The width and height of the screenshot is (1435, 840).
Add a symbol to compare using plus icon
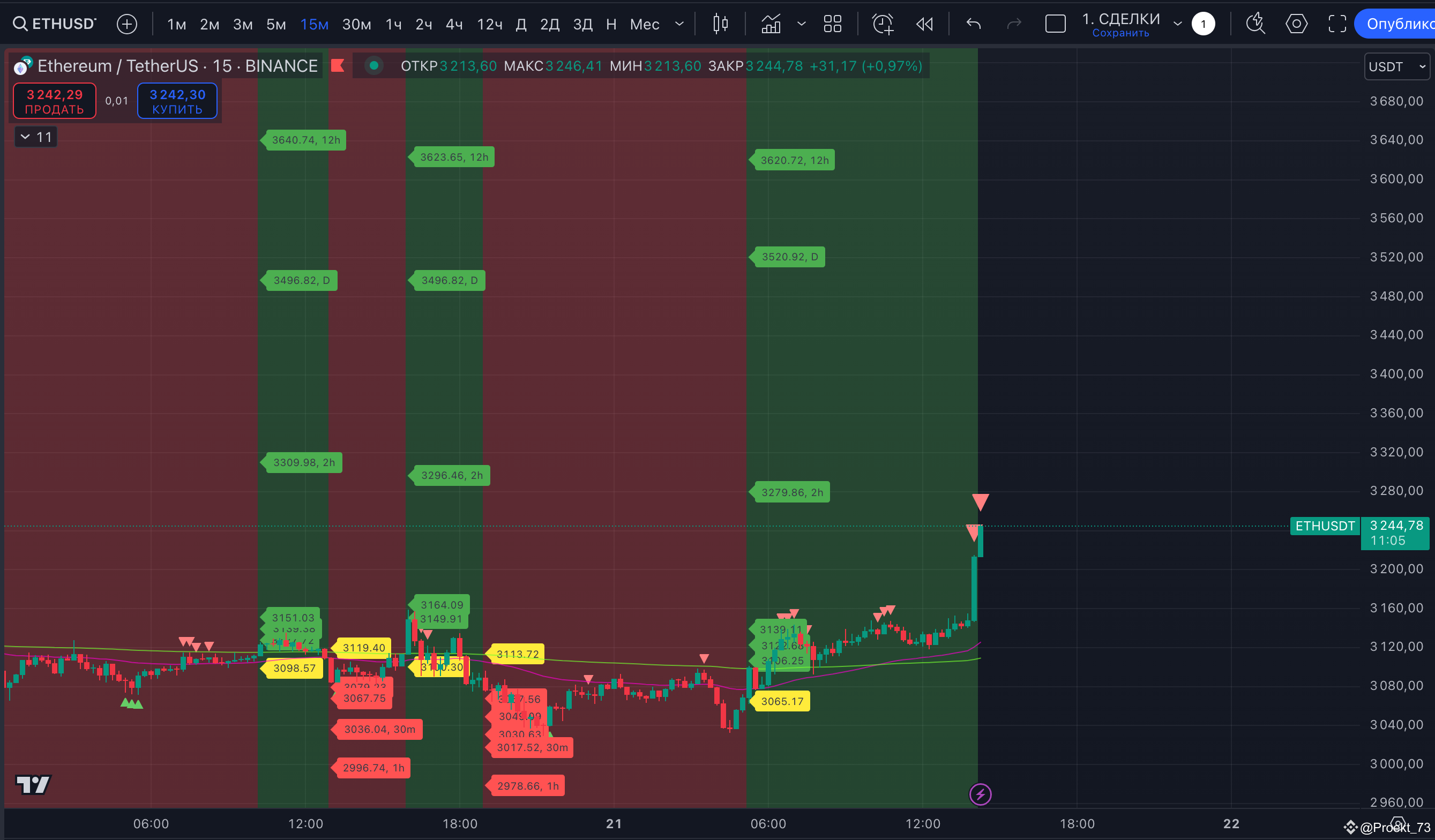(x=126, y=24)
